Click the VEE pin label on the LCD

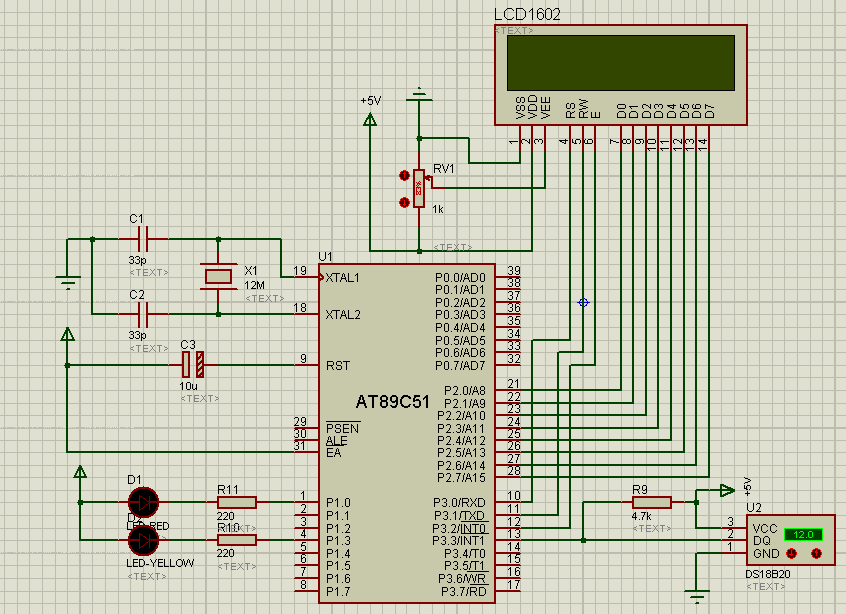(545, 107)
